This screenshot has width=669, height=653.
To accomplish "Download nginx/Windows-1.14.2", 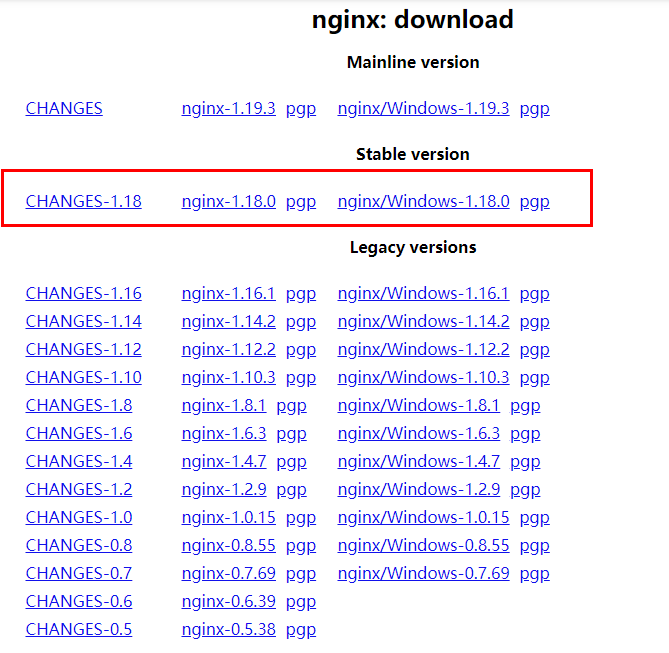I will click(x=423, y=322).
